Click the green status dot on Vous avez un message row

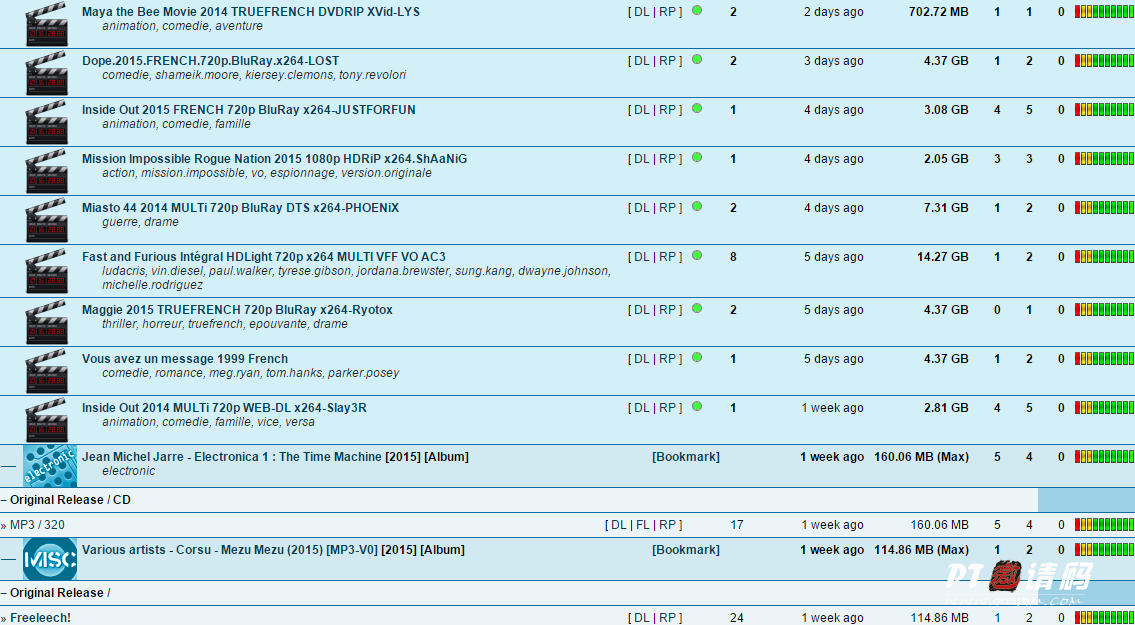[697, 358]
